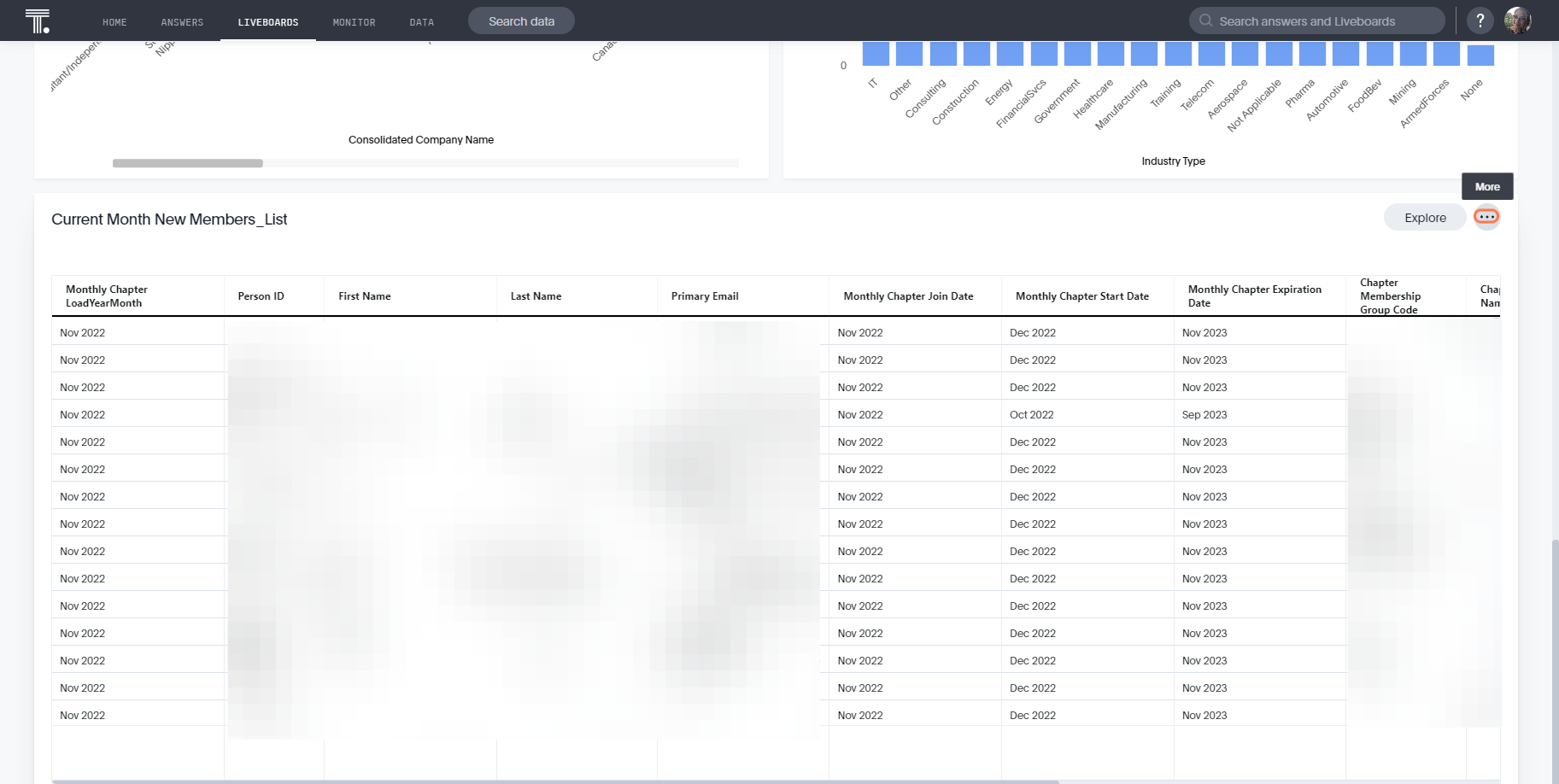Open the More three-dots menu
Image resolution: width=1559 pixels, height=784 pixels.
pos(1486,217)
